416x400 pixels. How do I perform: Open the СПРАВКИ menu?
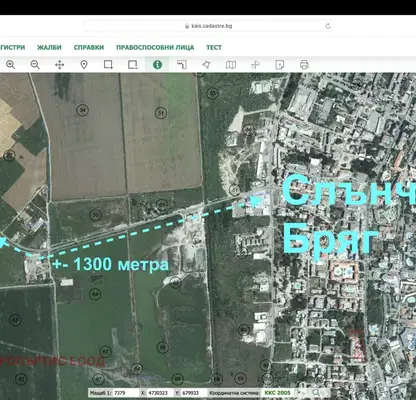[x=89, y=47]
